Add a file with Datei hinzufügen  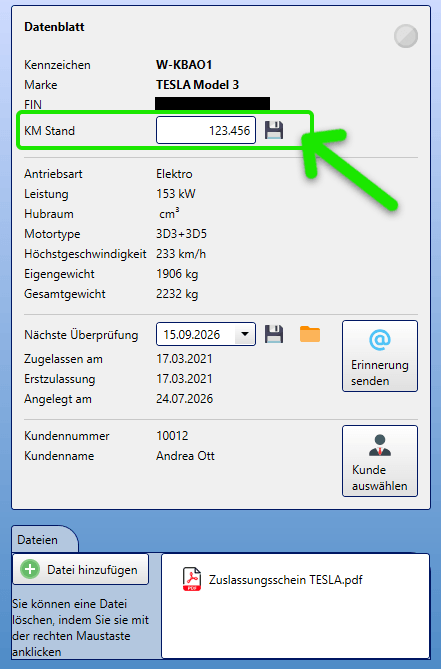click(x=81, y=570)
